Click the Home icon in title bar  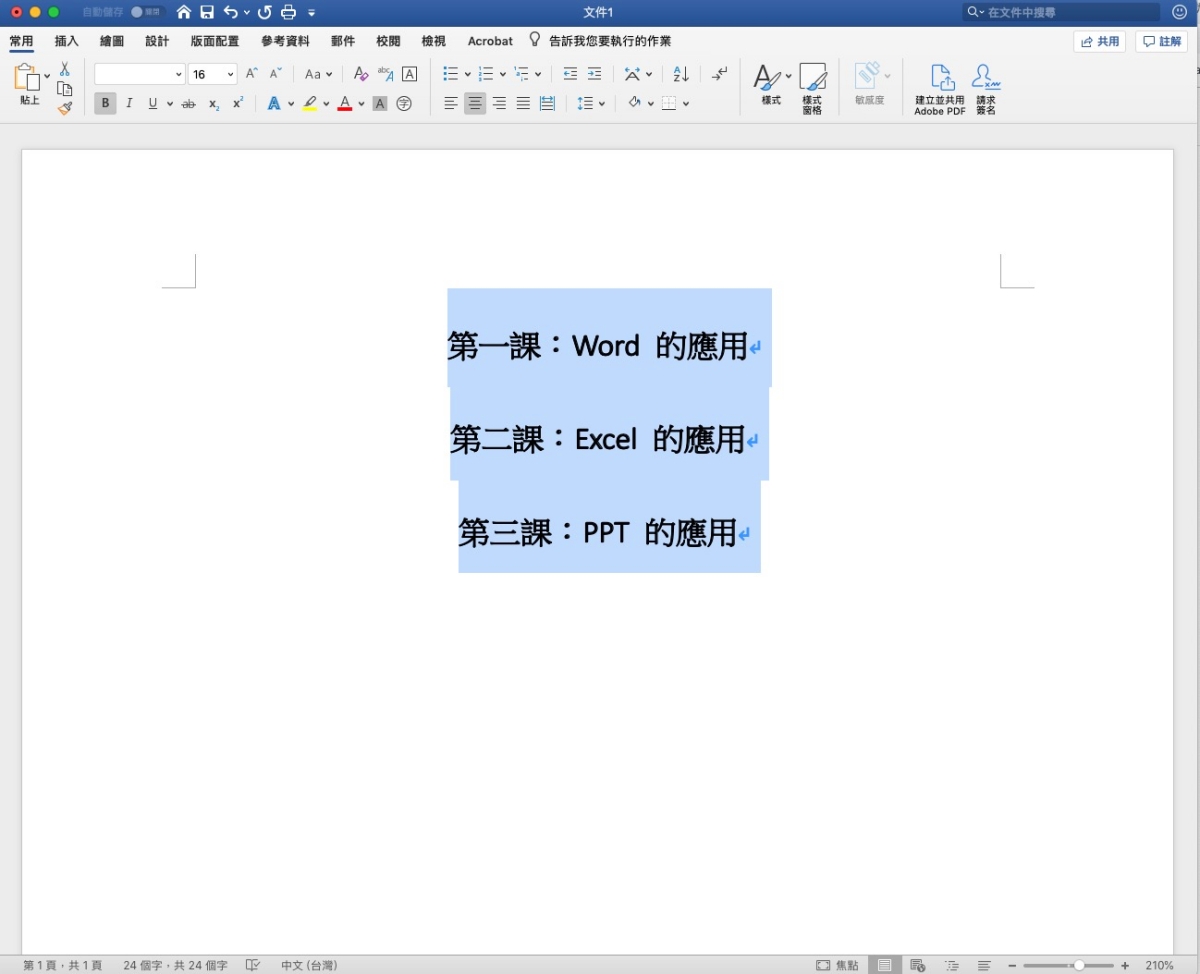(x=184, y=12)
